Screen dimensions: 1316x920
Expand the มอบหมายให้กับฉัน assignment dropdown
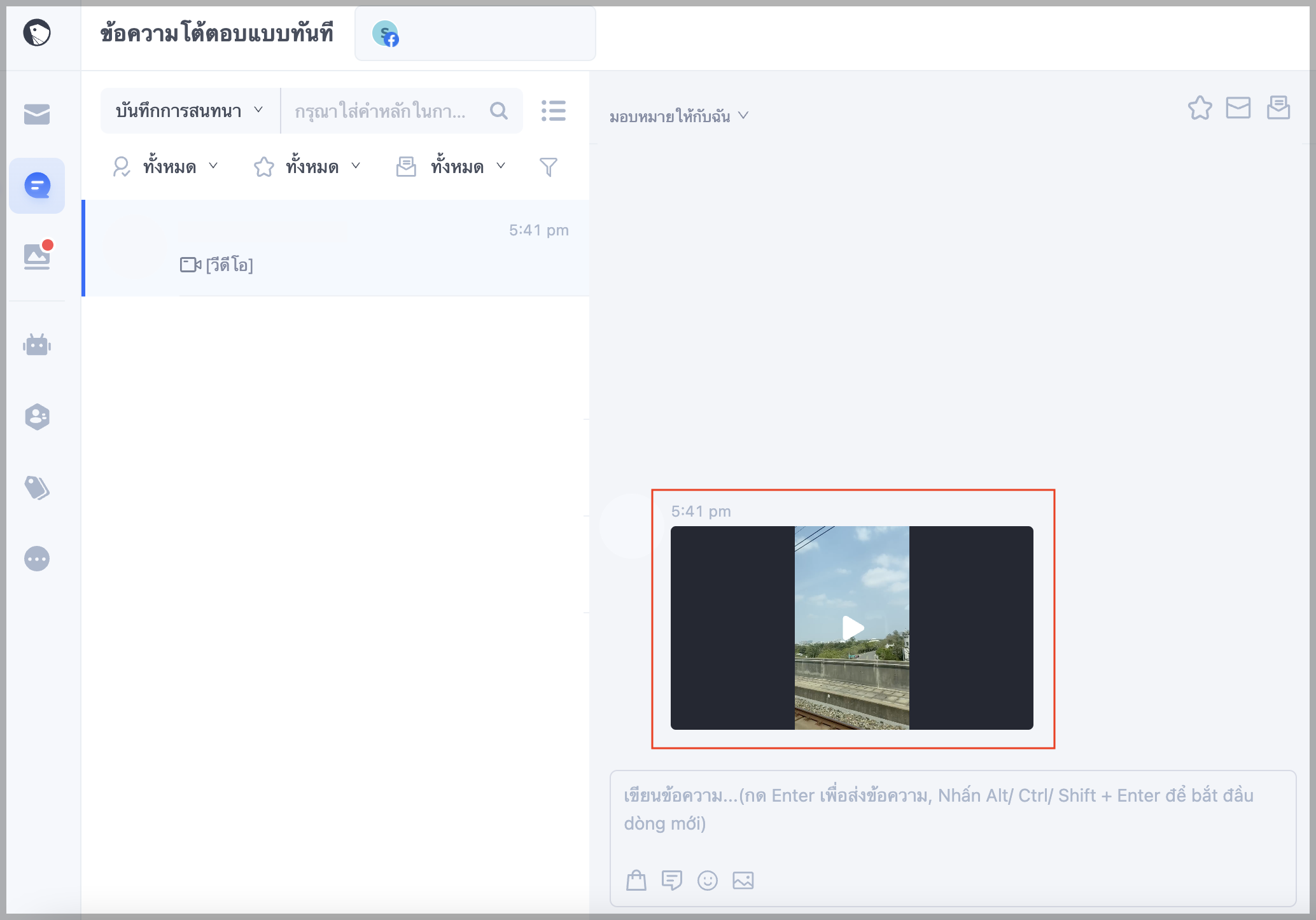coord(679,116)
